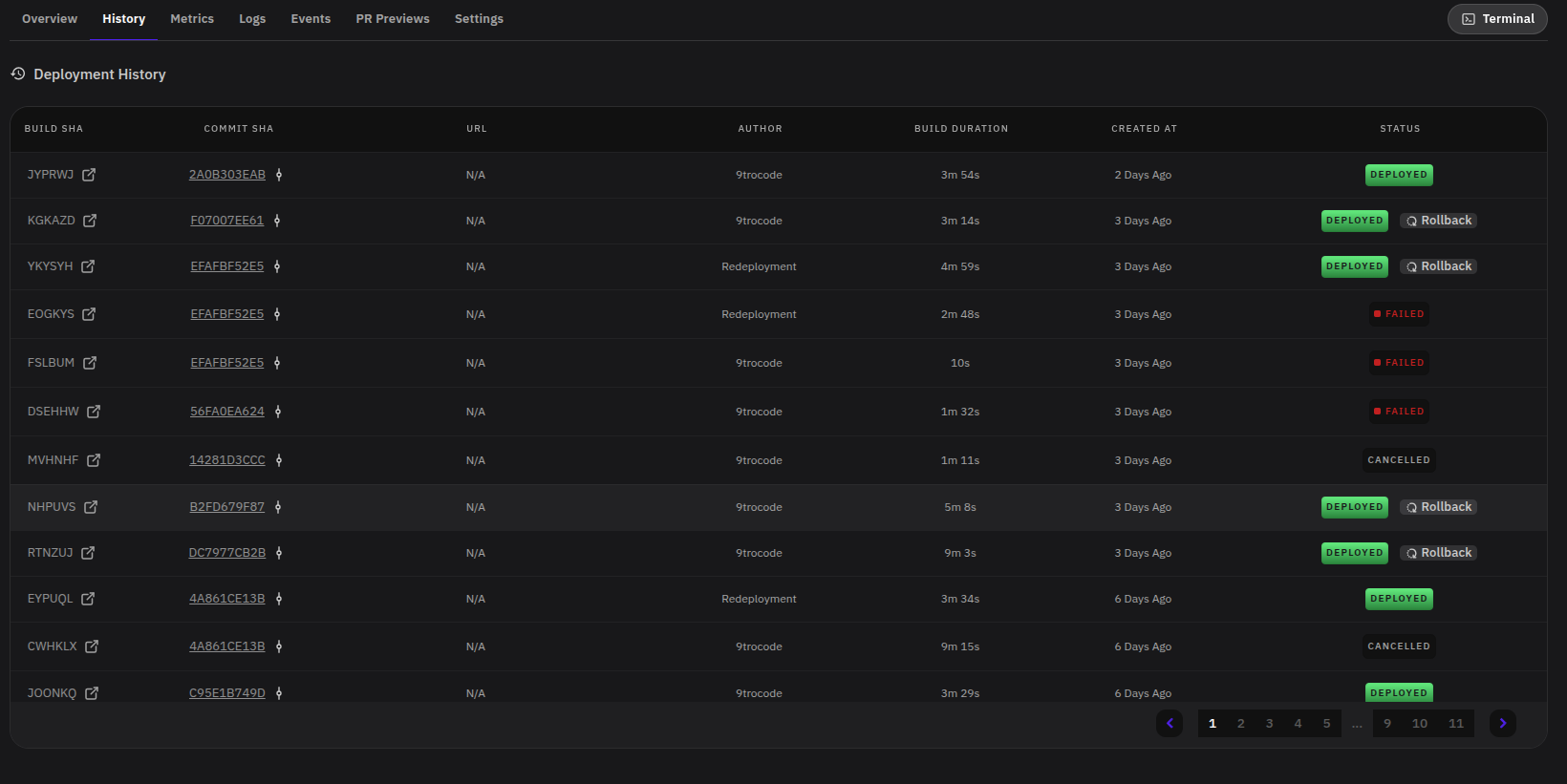This screenshot has height=784, width=1567.
Task: Click the git commit icon beside DC7977CB2B
Action: [x=279, y=553]
